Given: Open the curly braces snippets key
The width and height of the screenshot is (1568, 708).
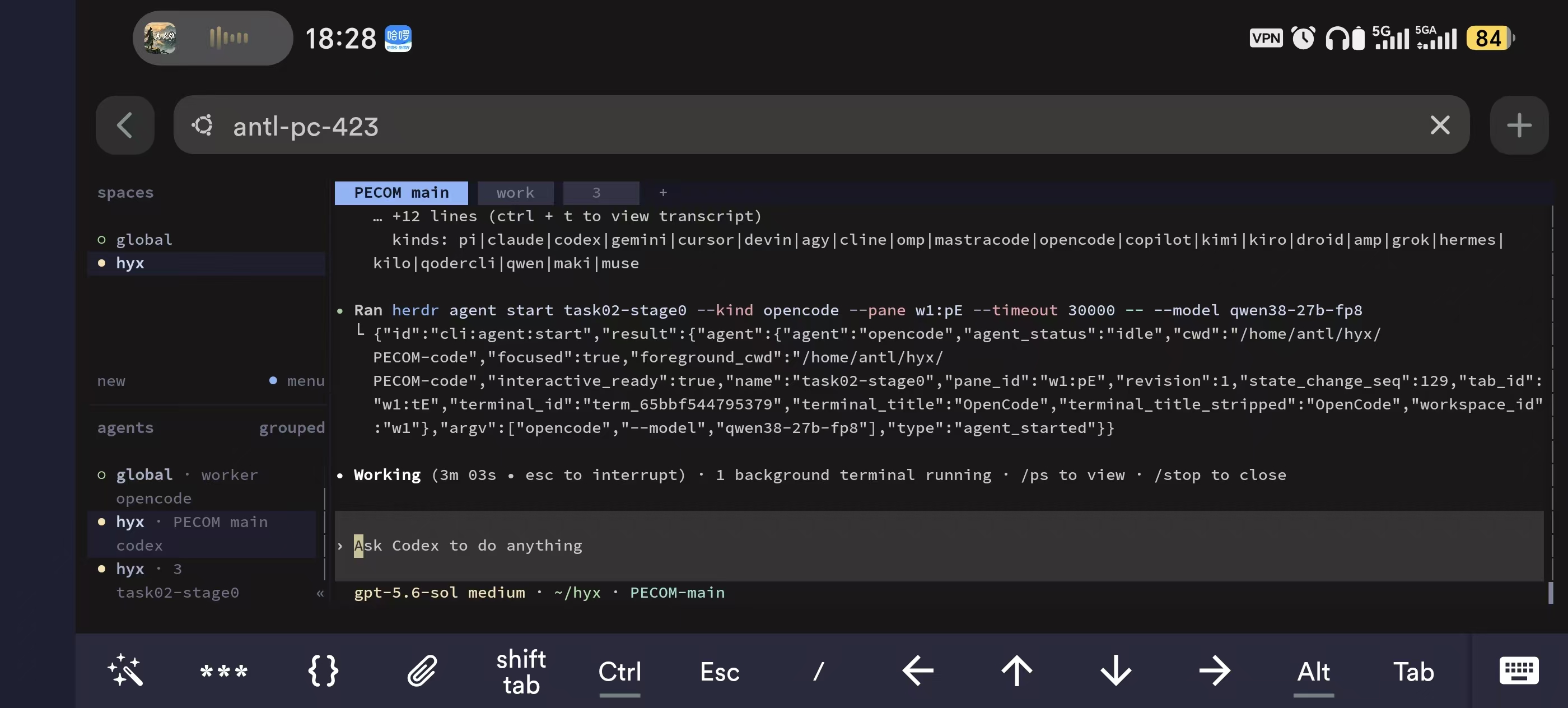Looking at the screenshot, I should click(x=323, y=671).
